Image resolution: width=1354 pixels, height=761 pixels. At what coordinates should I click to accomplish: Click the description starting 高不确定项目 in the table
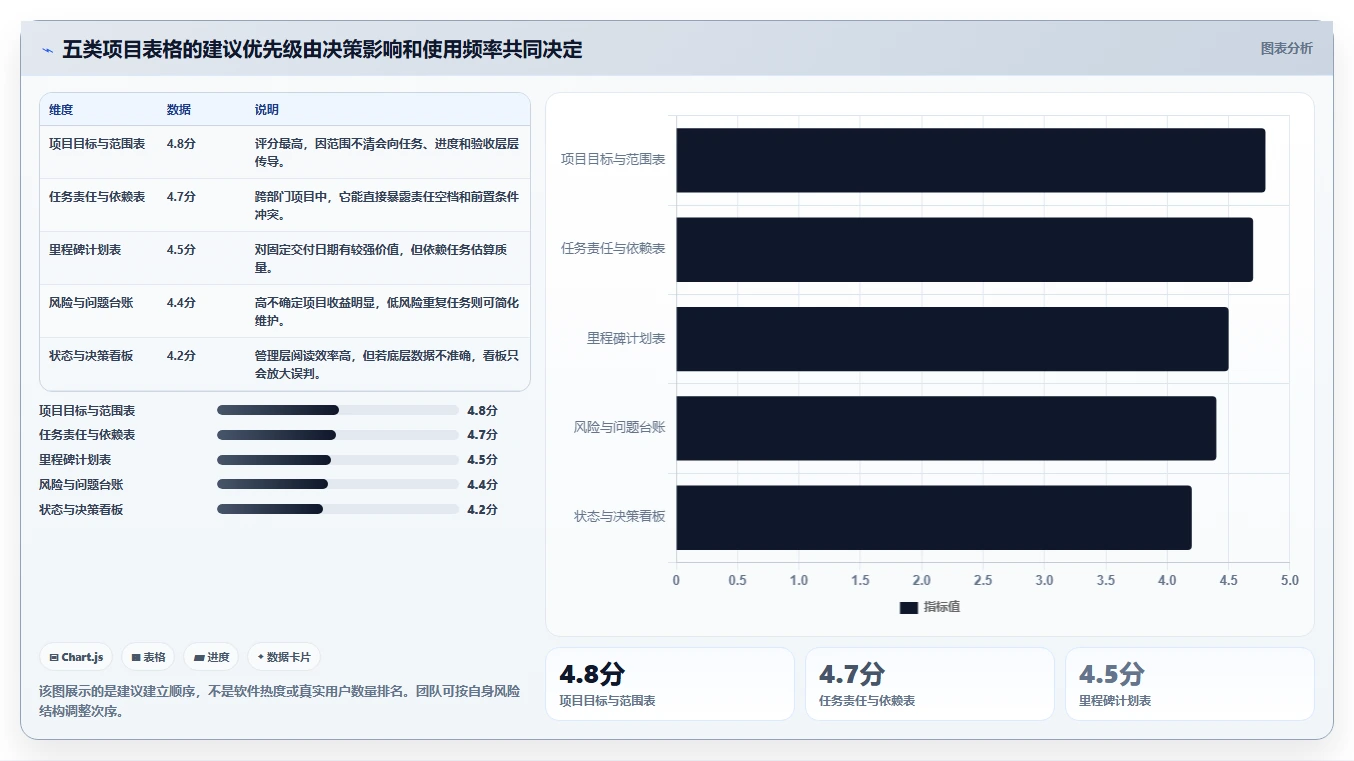(387, 311)
